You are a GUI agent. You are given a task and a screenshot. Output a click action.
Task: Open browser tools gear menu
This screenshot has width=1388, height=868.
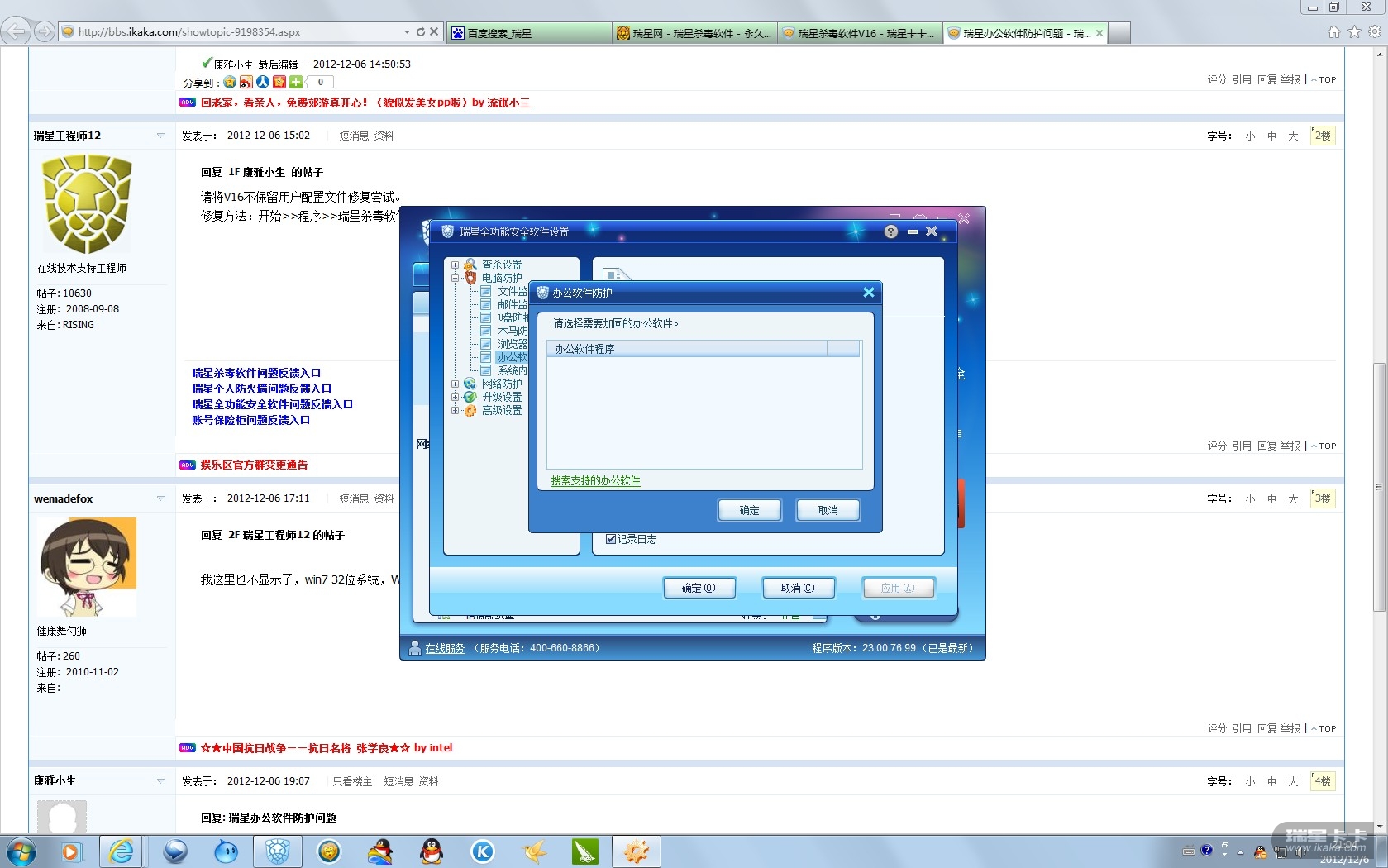[1375, 31]
